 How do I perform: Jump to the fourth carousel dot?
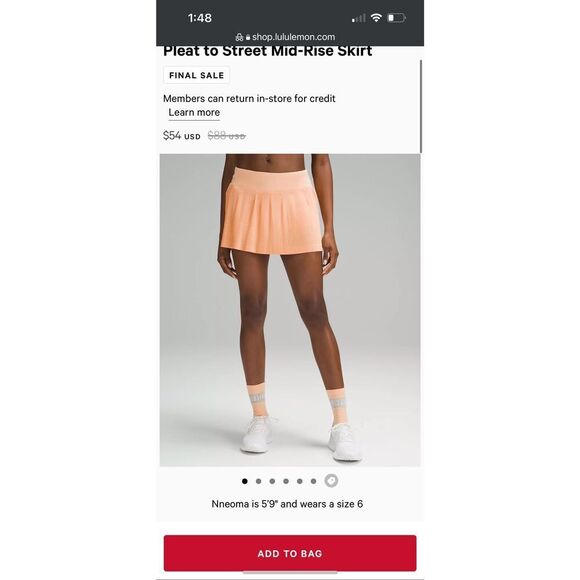point(286,481)
